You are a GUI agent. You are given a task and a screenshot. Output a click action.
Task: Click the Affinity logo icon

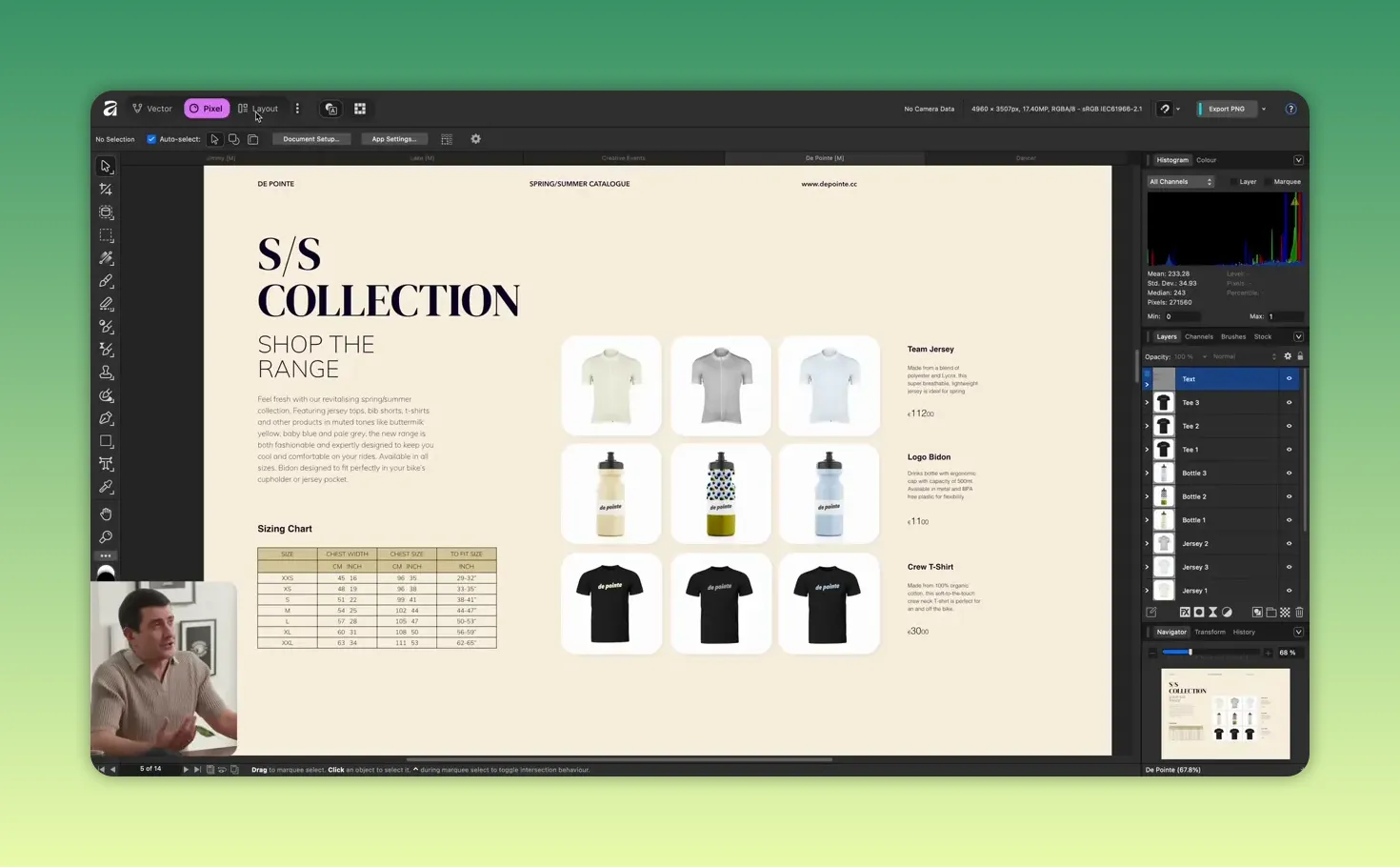(x=110, y=109)
